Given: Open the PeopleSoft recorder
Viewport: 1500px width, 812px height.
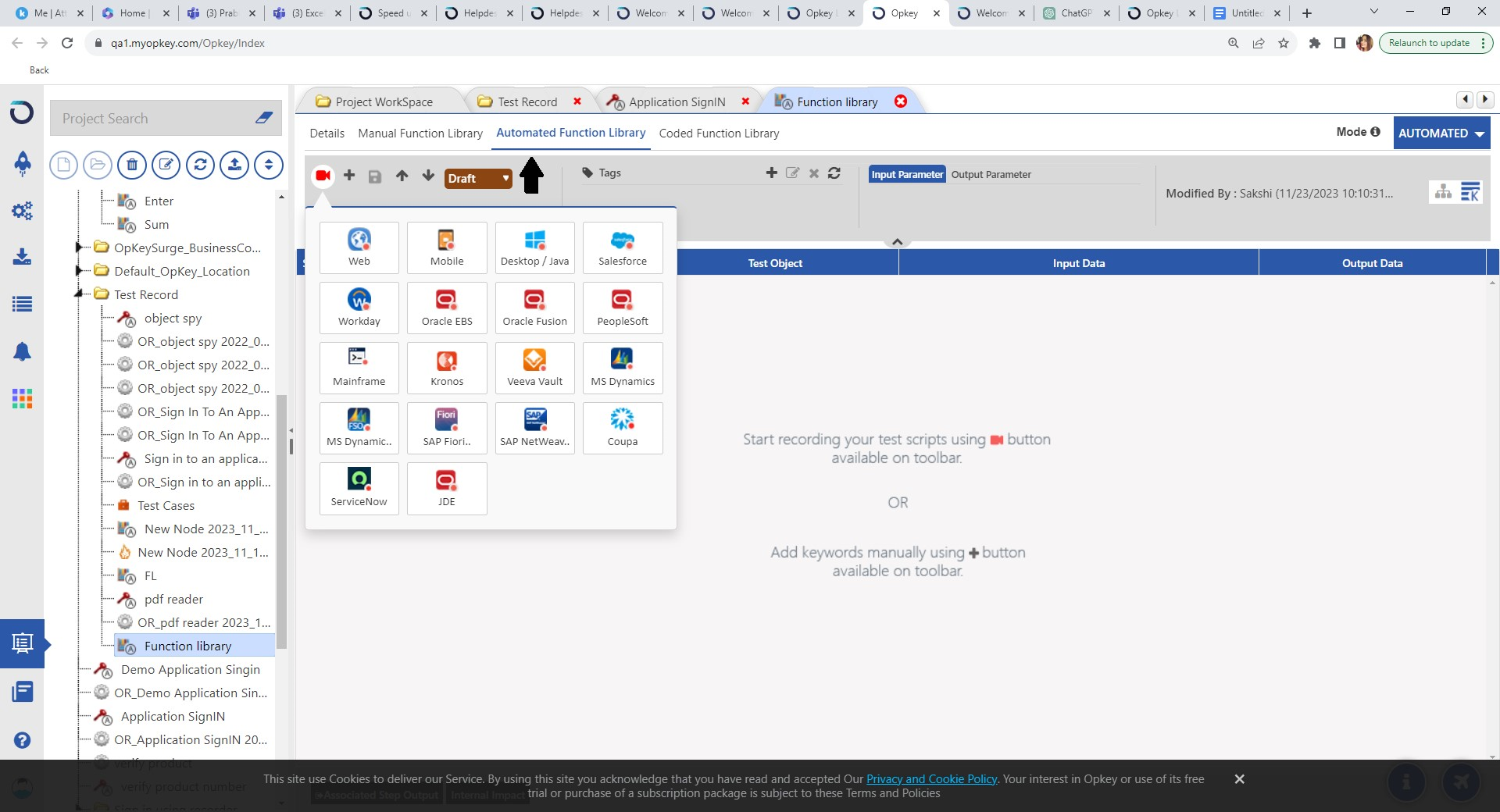Looking at the screenshot, I should point(623,308).
